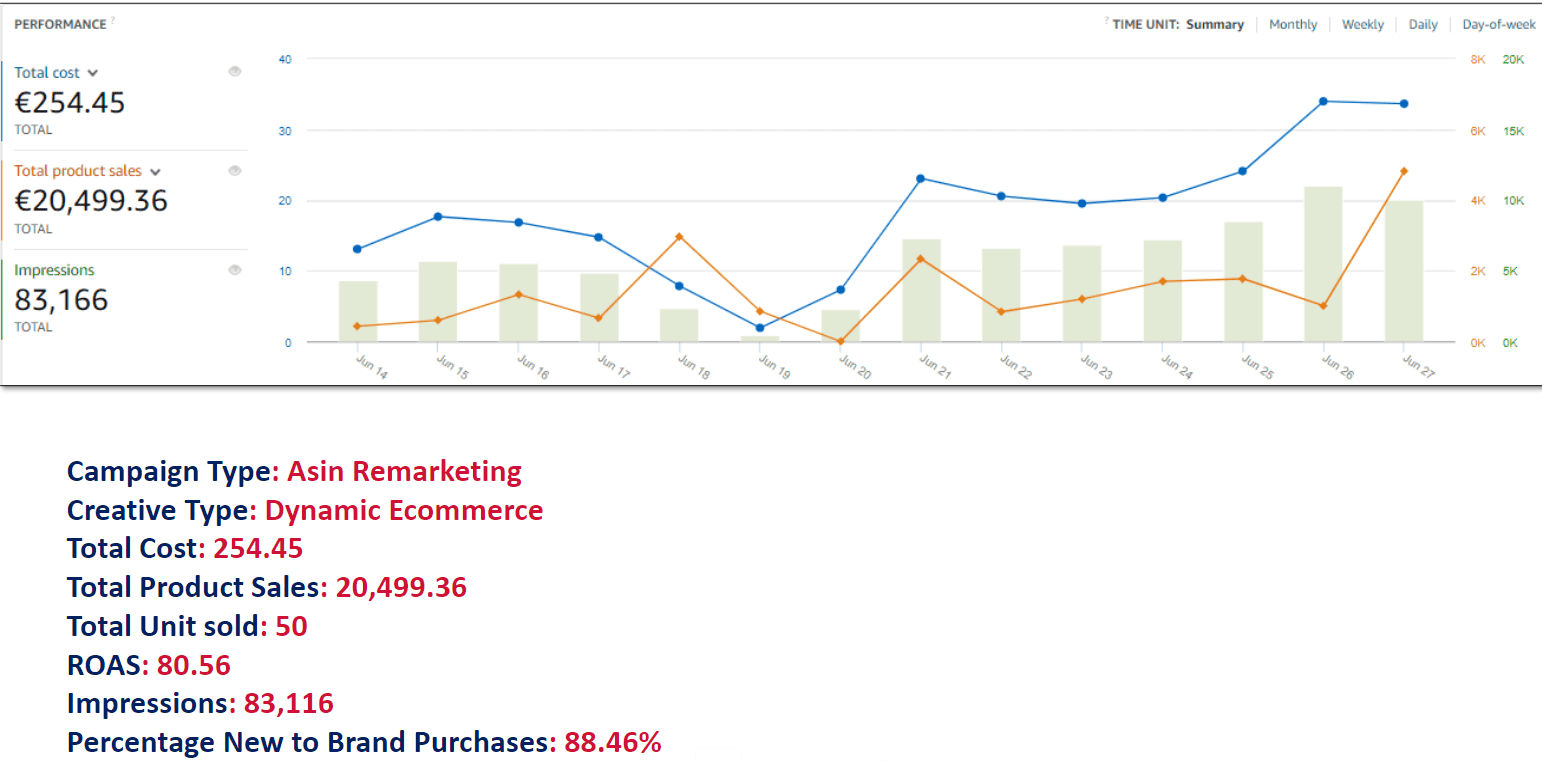Viewport: 1542px width, 762px height.
Task: Select the Weekly time unit view
Action: [1363, 24]
